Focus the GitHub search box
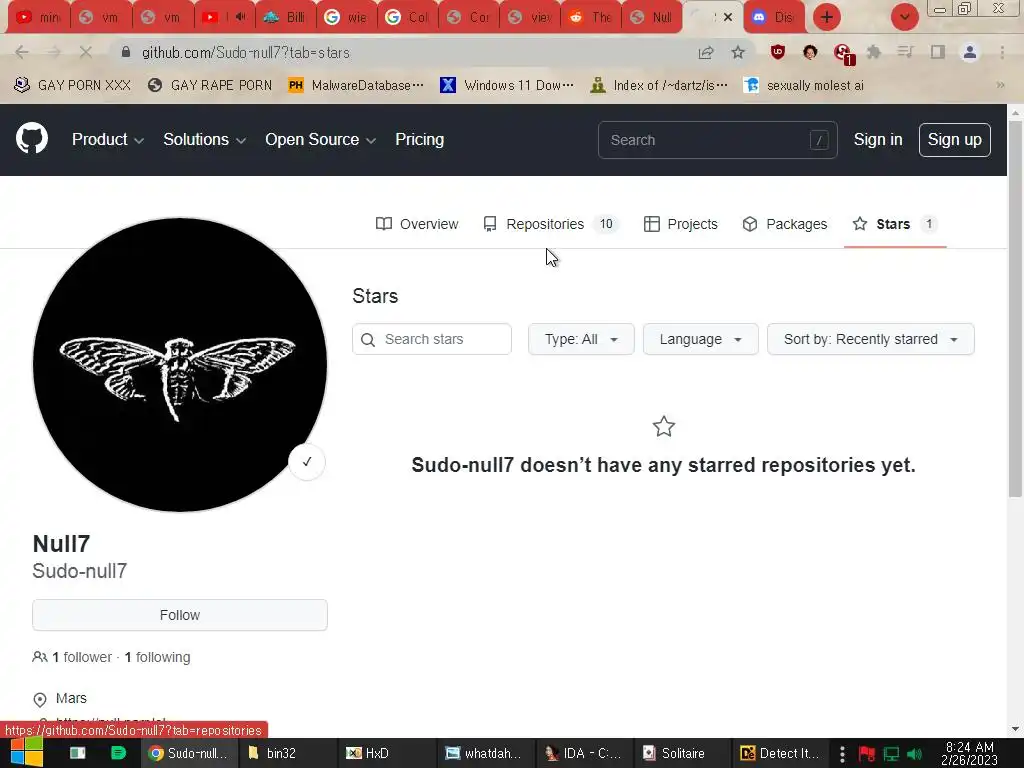The image size is (1024, 768). click(717, 140)
